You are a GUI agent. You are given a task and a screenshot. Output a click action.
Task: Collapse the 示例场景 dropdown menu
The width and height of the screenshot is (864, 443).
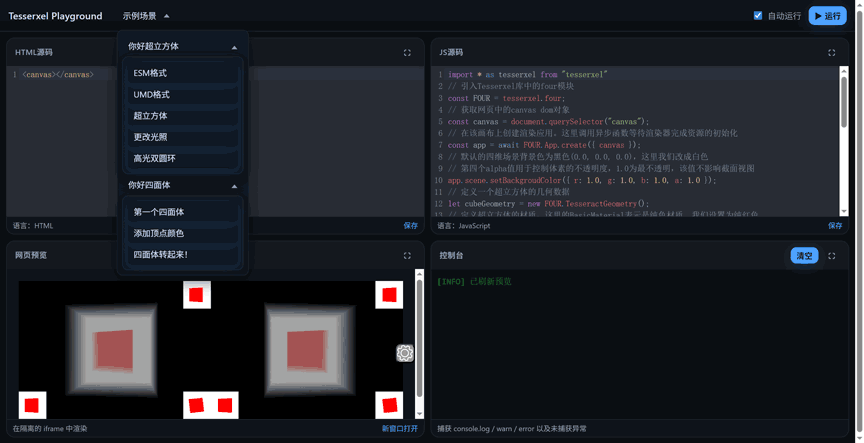[146, 16]
